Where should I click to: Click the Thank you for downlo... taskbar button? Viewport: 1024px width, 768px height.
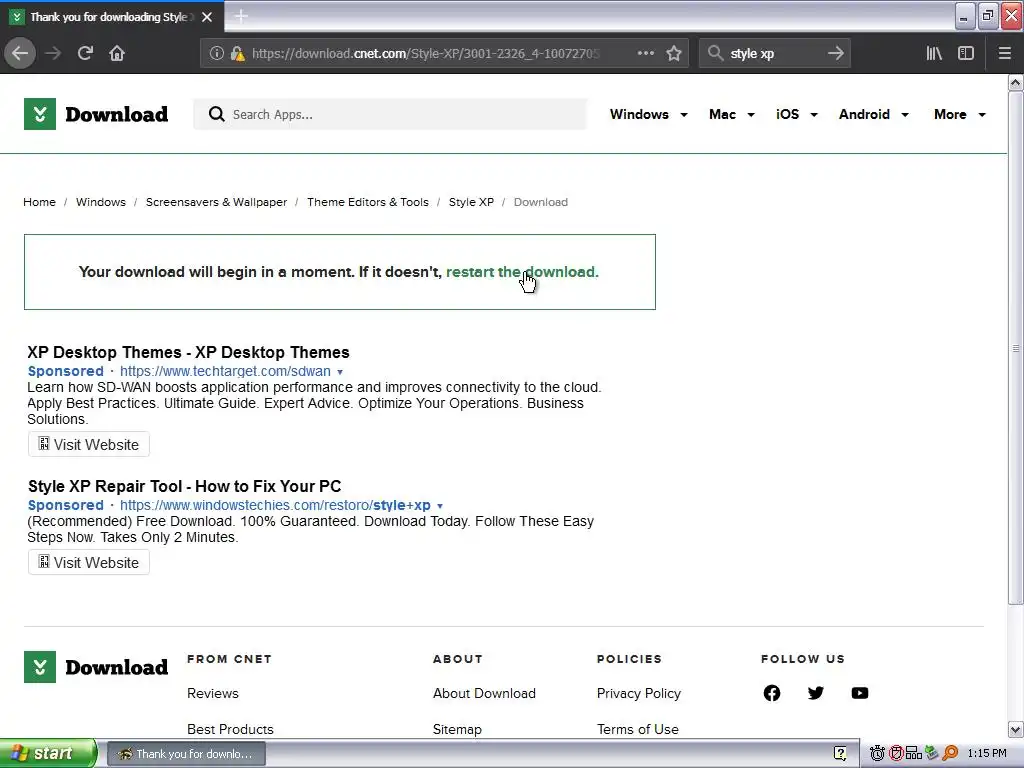coord(186,754)
